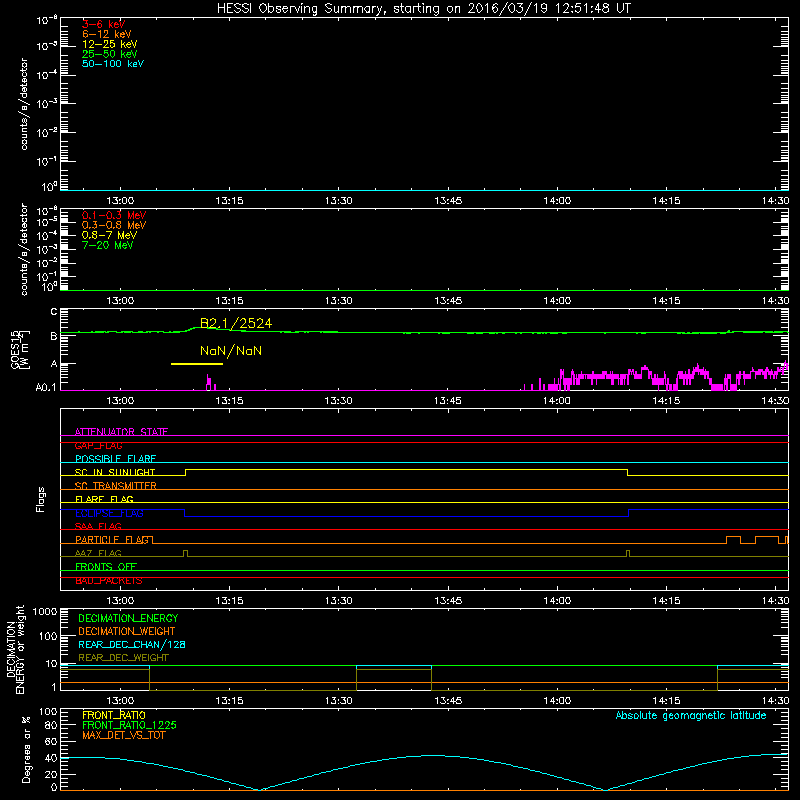
Task: Click the HESSI Observing Summary title text
Action: (423, 9)
